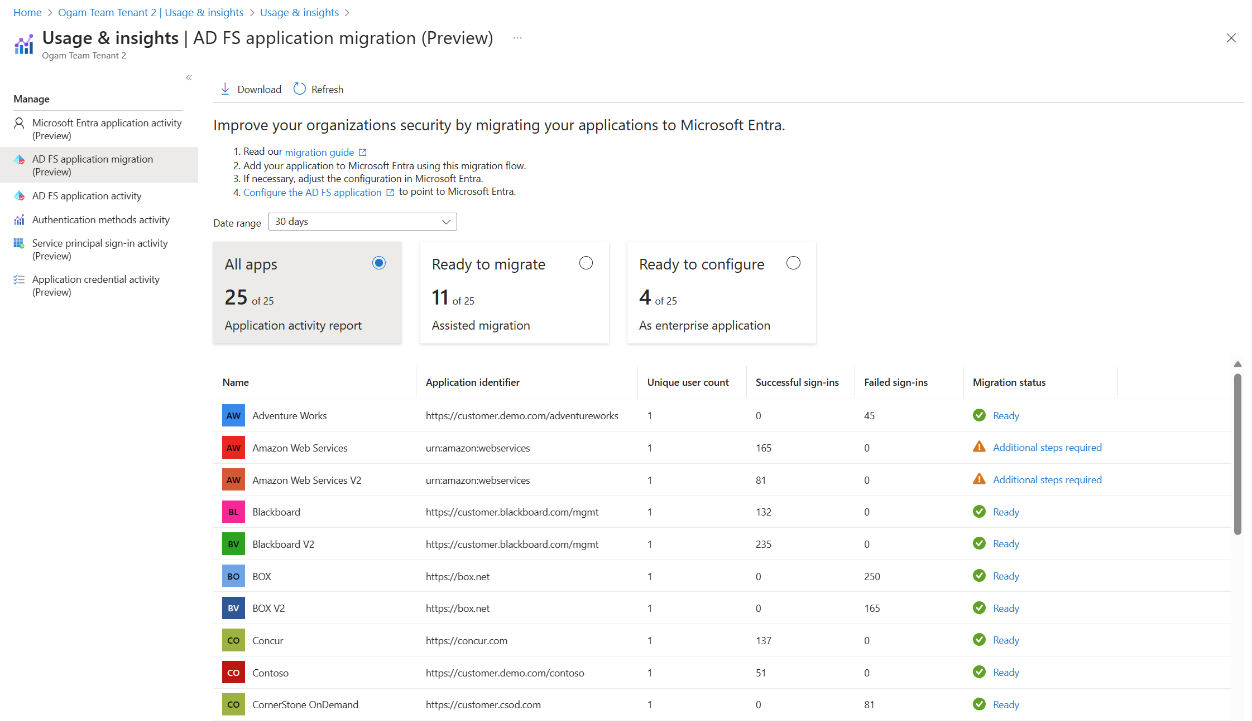Screen dimensions: 1252x721
Task: Click Additional steps required for Amazon Web Services
Action: 1047,447
